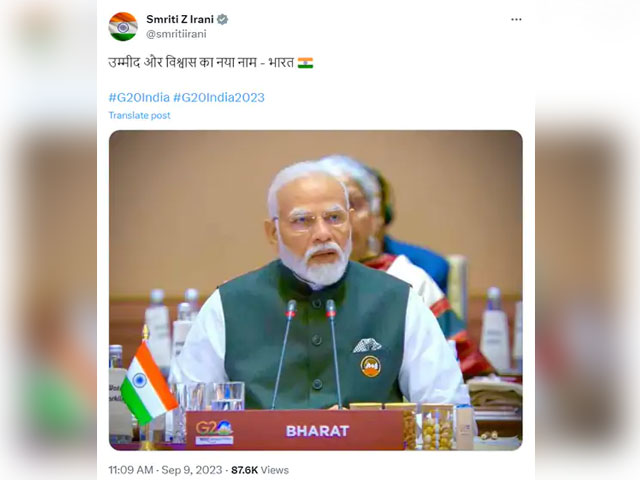The width and height of the screenshot is (640, 480).
Task: Open the Smriti Z Irani profile name
Action: [180, 19]
